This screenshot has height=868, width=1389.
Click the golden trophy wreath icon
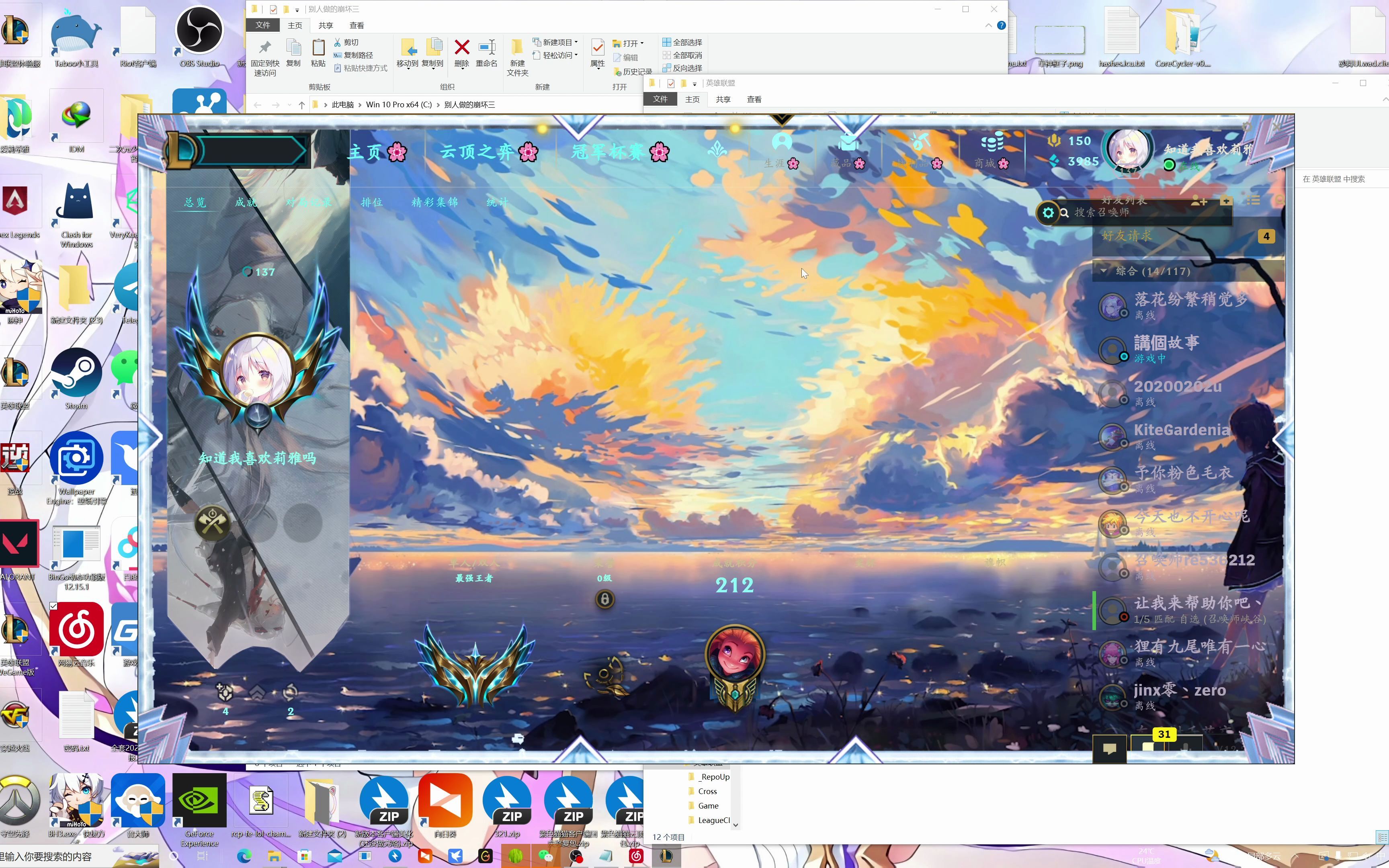pos(606,676)
